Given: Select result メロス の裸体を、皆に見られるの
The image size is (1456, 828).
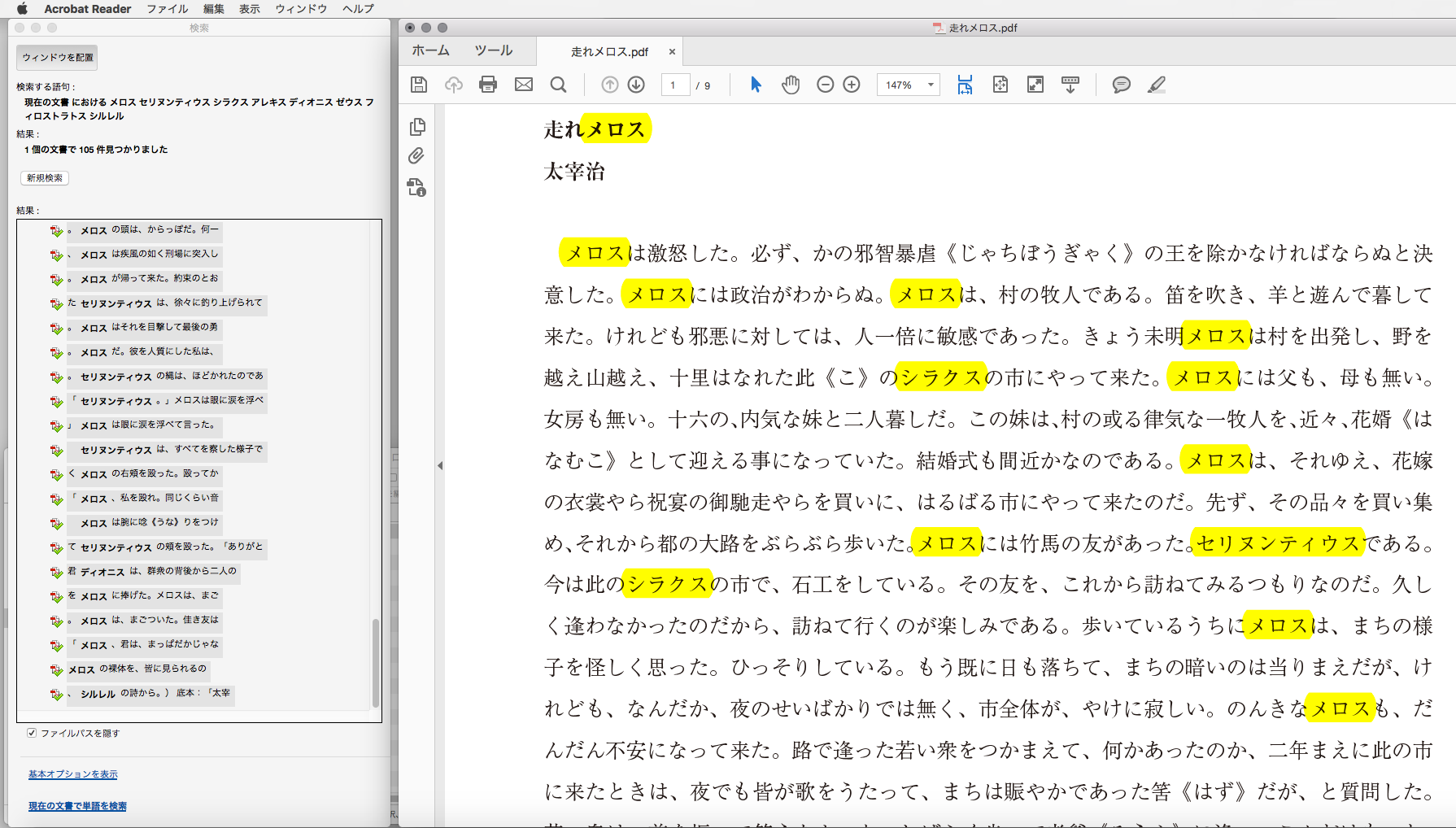Looking at the screenshot, I should point(137,669).
